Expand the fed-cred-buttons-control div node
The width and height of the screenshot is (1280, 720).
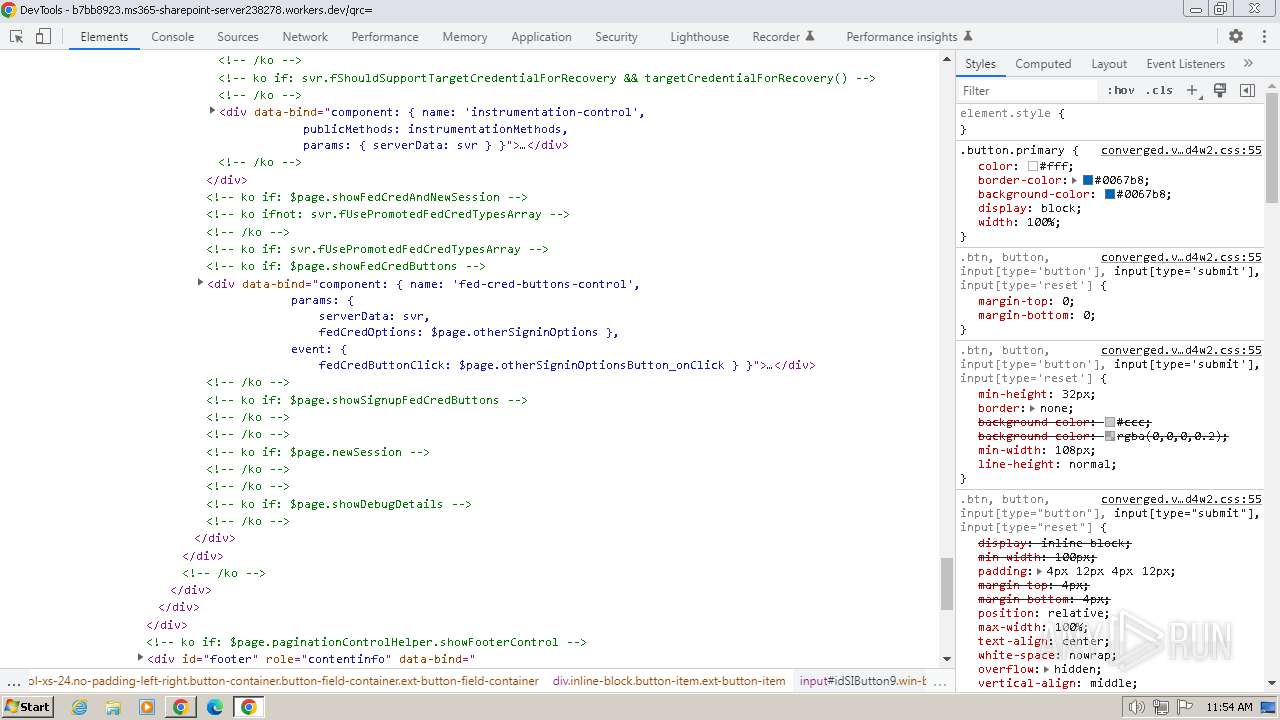pyautogui.click(x=200, y=283)
